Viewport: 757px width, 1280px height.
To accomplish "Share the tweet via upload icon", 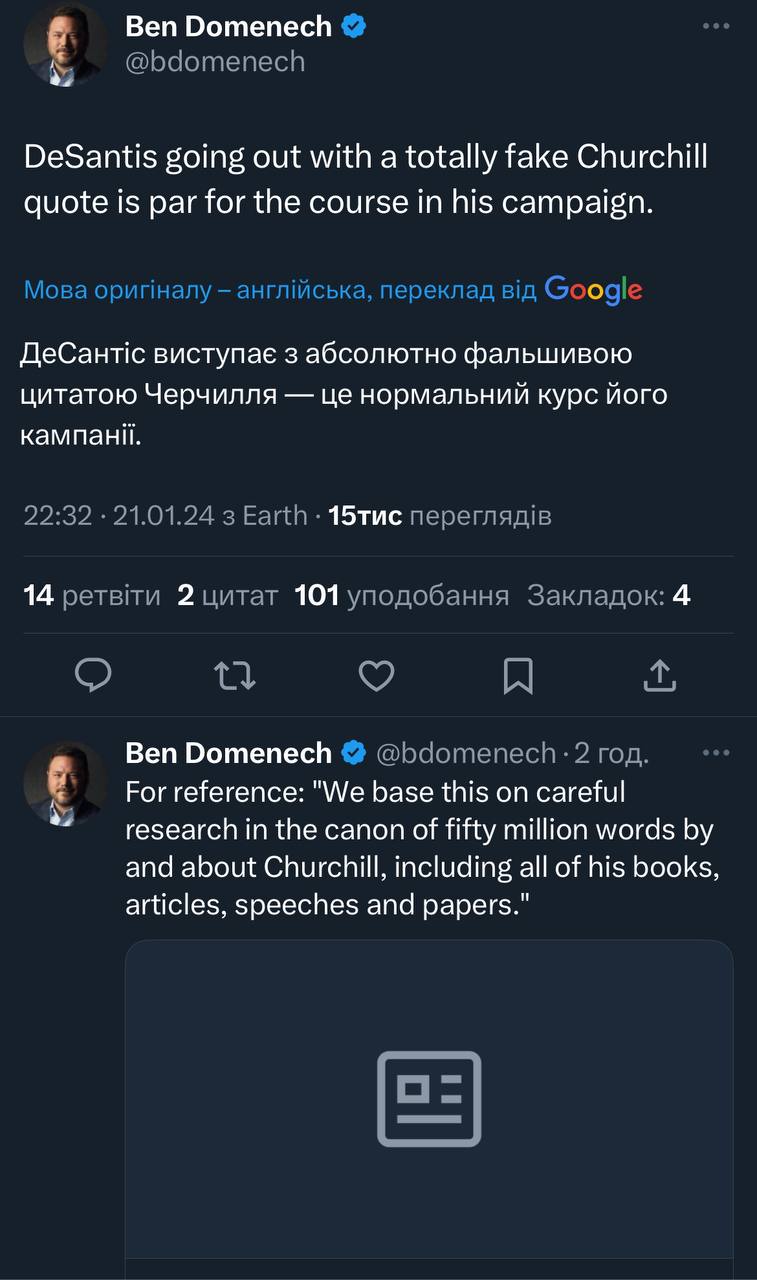I will 659,677.
